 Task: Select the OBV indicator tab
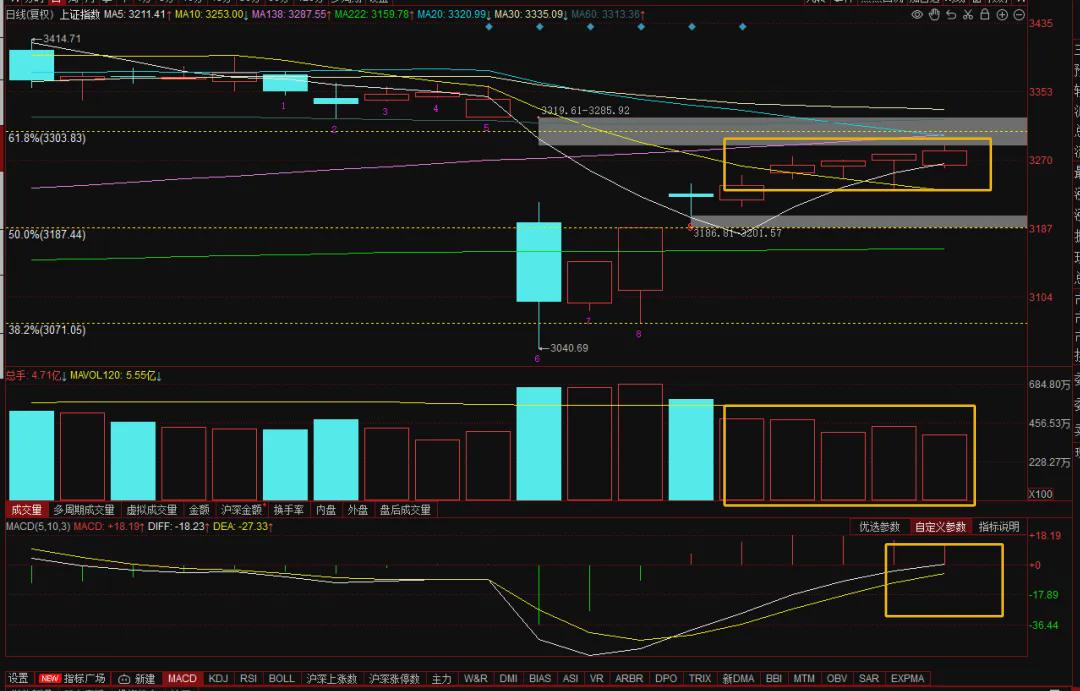point(836,679)
